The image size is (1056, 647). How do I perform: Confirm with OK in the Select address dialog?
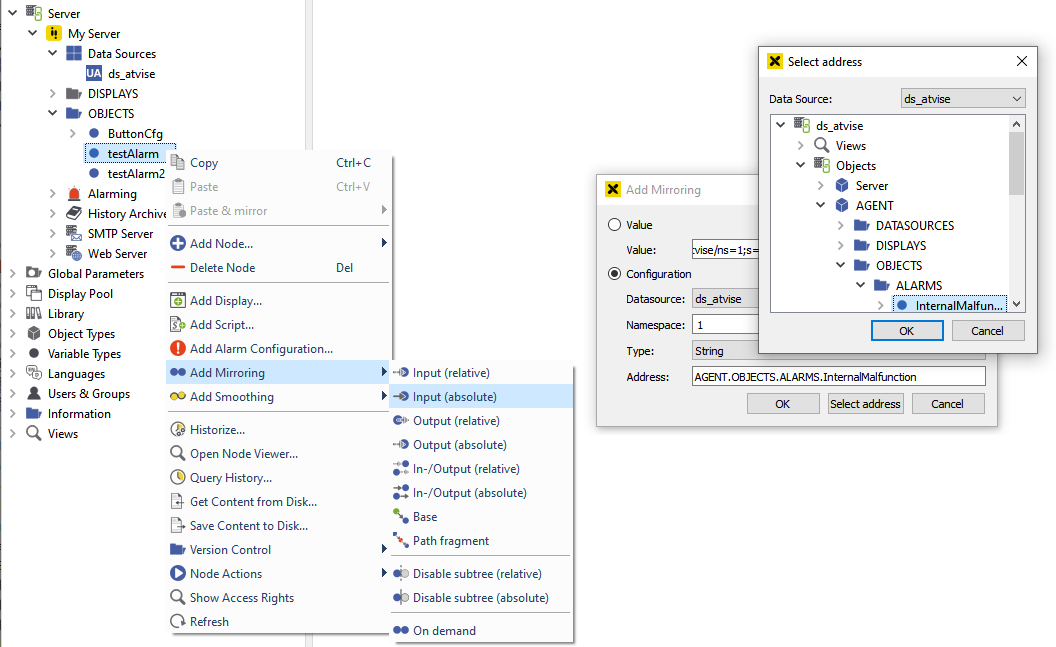tap(907, 330)
